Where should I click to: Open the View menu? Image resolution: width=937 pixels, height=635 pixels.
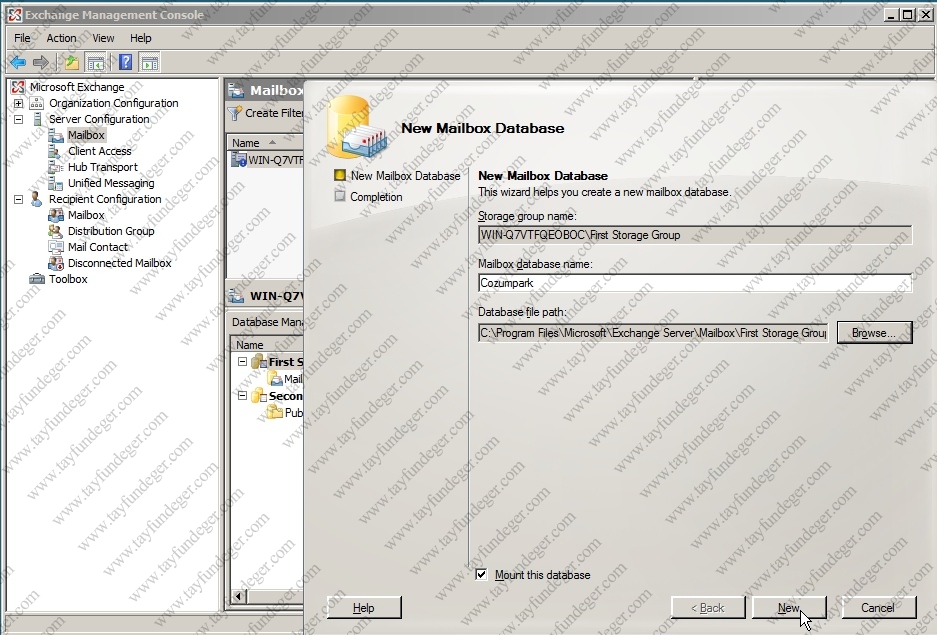tap(103, 38)
